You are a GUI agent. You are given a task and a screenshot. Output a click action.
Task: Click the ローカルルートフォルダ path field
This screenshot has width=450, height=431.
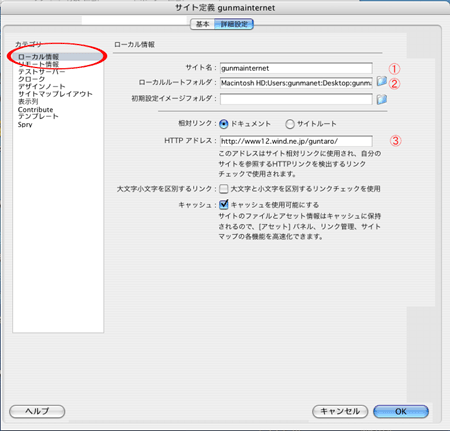[x=296, y=83]
